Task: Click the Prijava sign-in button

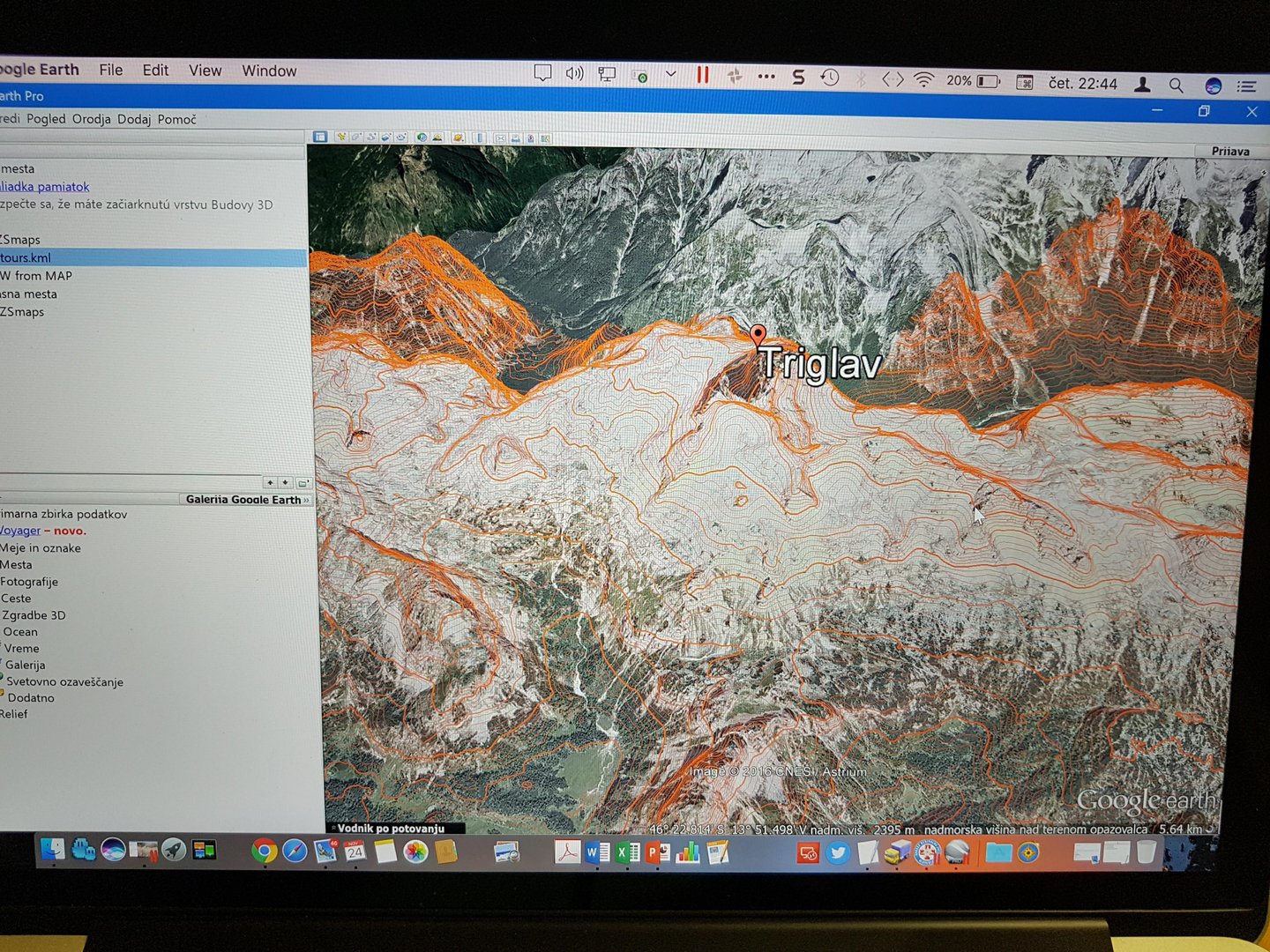Action: pyautogui.click(x=1229, y=152)
